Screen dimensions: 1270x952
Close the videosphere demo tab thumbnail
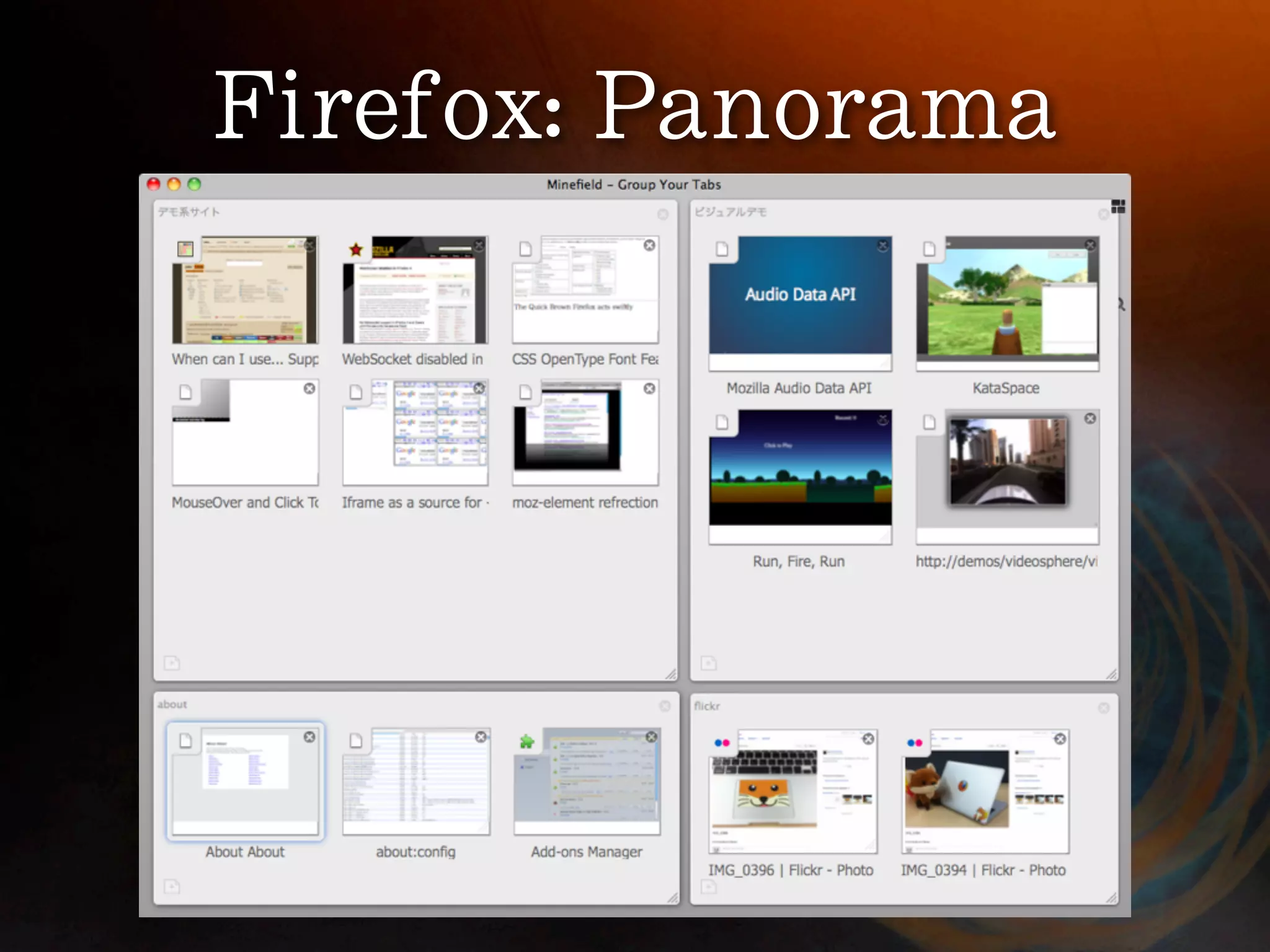pyautogui.click(x=1090, y=419)
